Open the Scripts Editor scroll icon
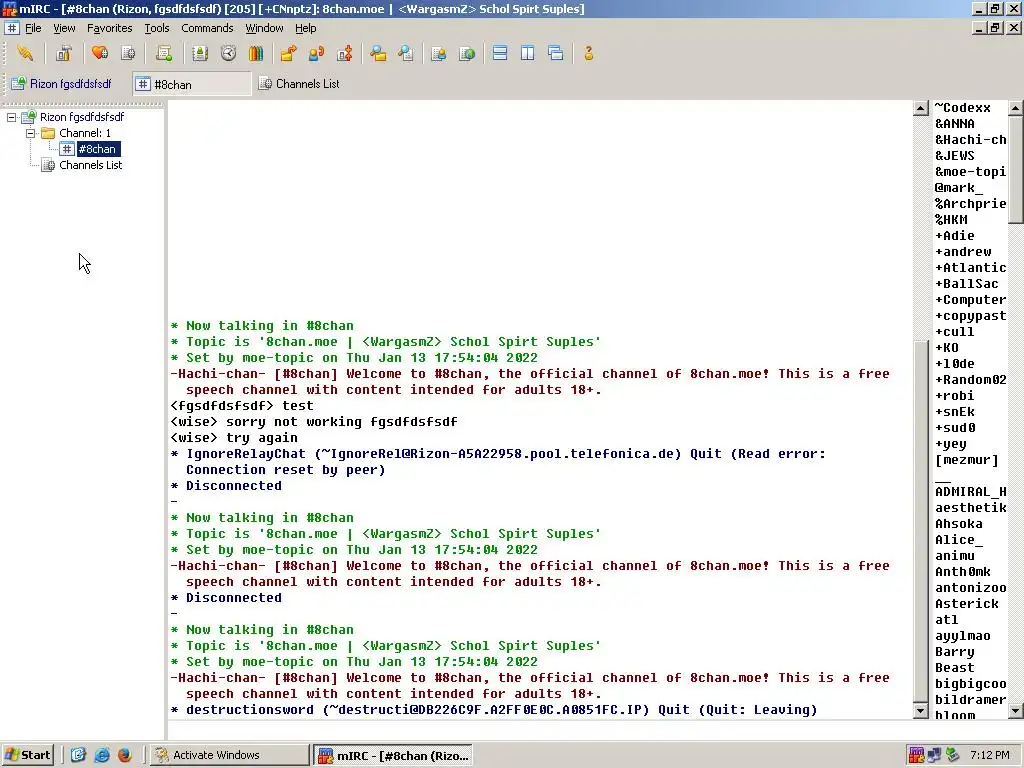Image resolution: width=1024 pixels, height=768 pixels. click(164, 54)
